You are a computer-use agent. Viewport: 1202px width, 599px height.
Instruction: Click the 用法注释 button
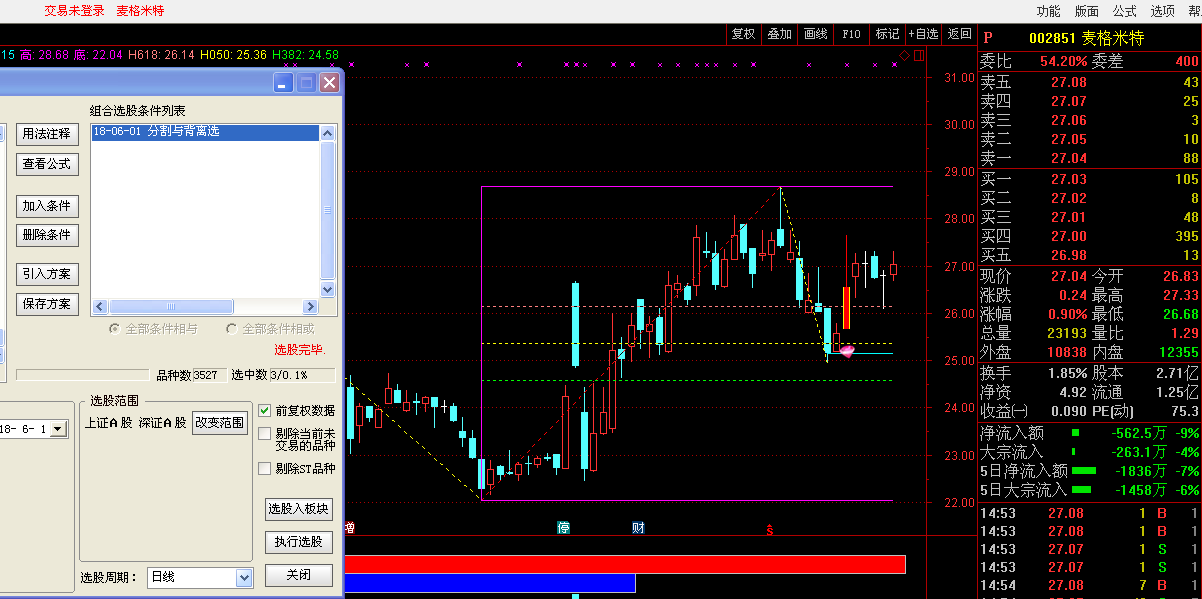coord(47,134)
